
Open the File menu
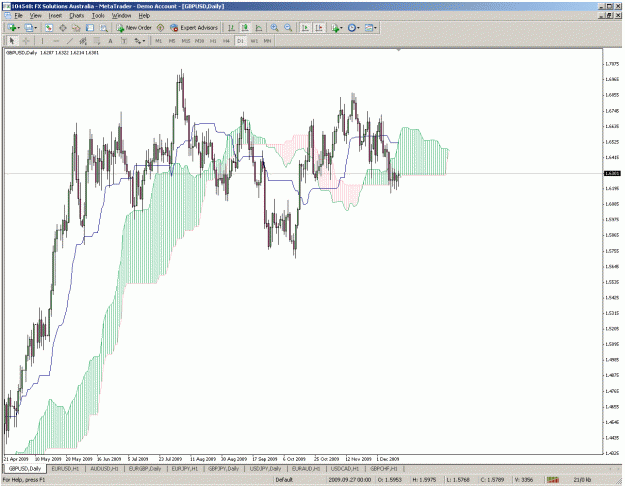click(x=18, y=16)
